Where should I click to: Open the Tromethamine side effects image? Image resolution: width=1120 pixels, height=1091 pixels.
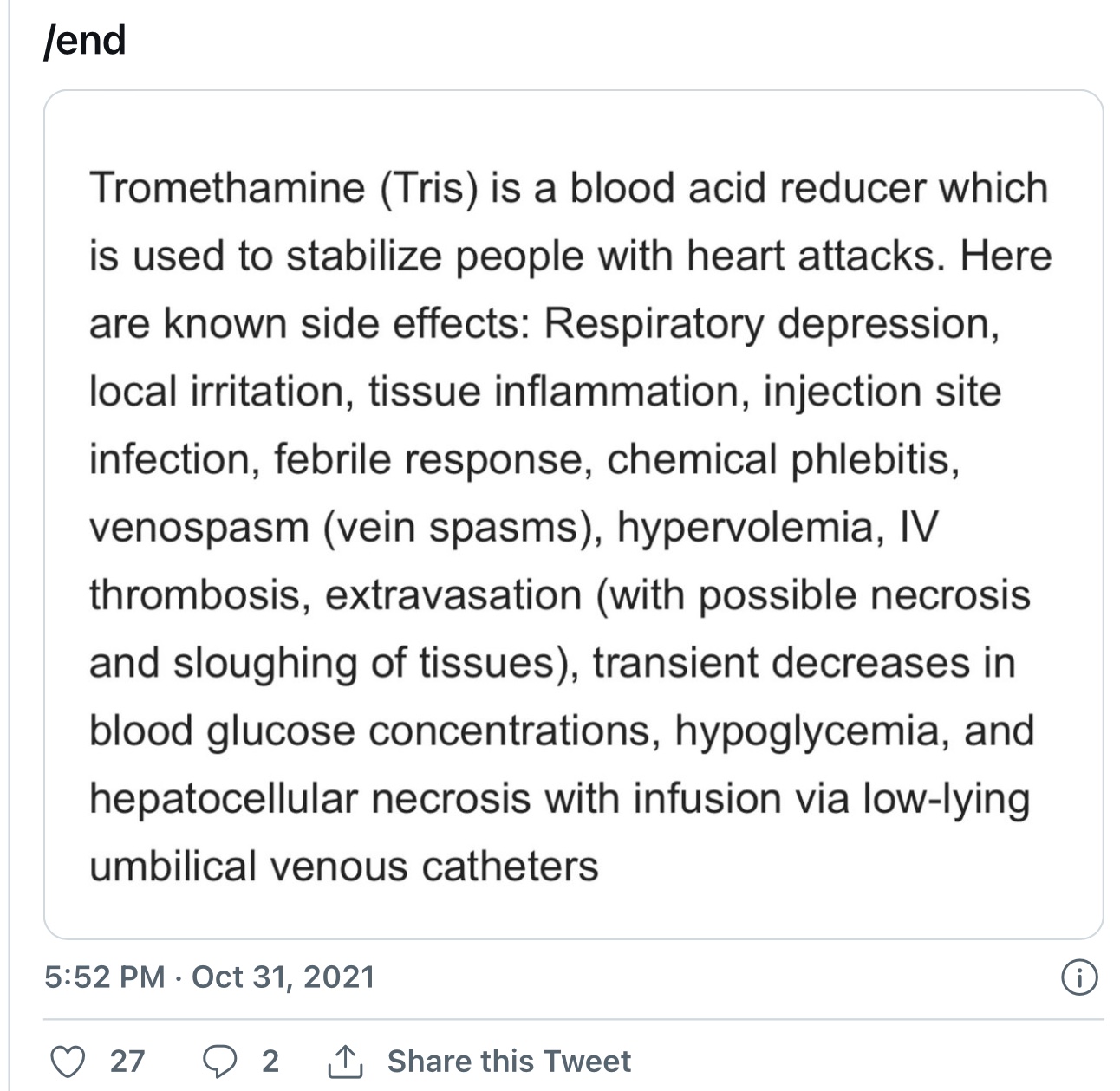[573, 515]
